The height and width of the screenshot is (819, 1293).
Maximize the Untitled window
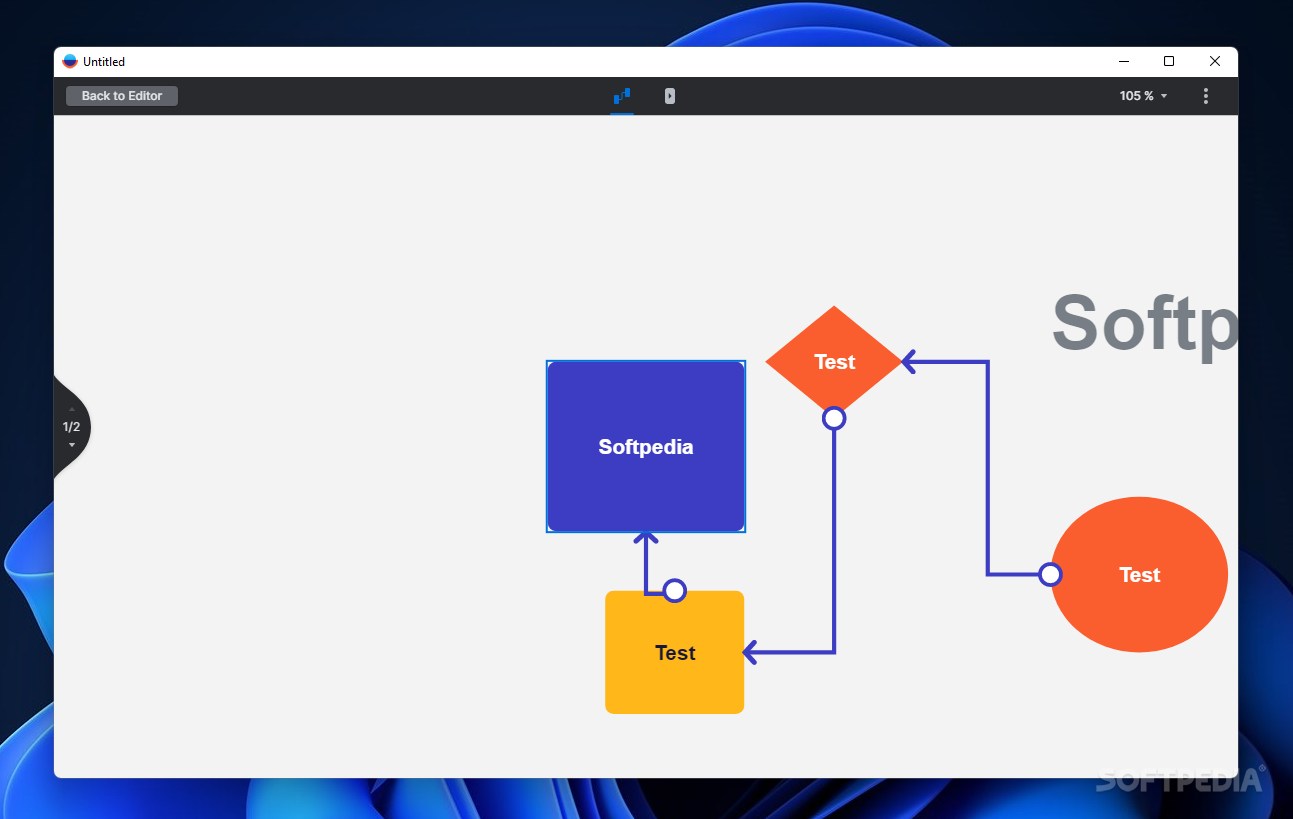tap(1169, 61)
